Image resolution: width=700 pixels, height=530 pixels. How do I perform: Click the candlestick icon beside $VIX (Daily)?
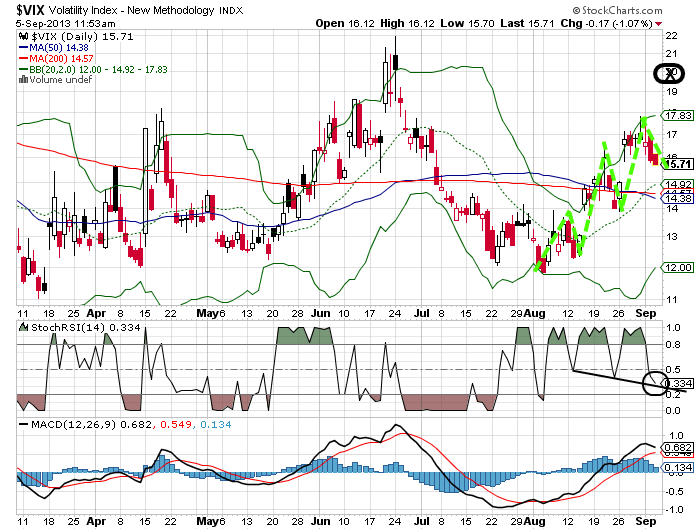(24, 37)
